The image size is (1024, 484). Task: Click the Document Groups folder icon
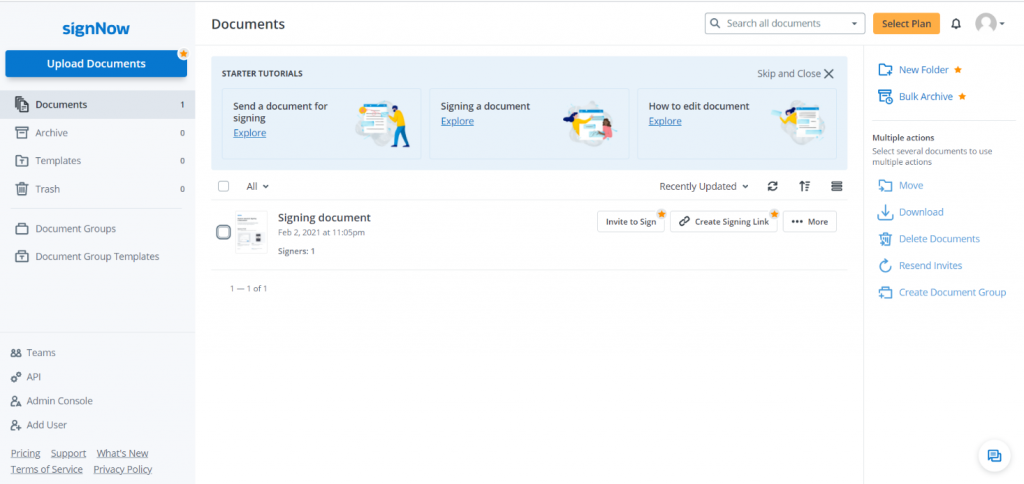22,229
